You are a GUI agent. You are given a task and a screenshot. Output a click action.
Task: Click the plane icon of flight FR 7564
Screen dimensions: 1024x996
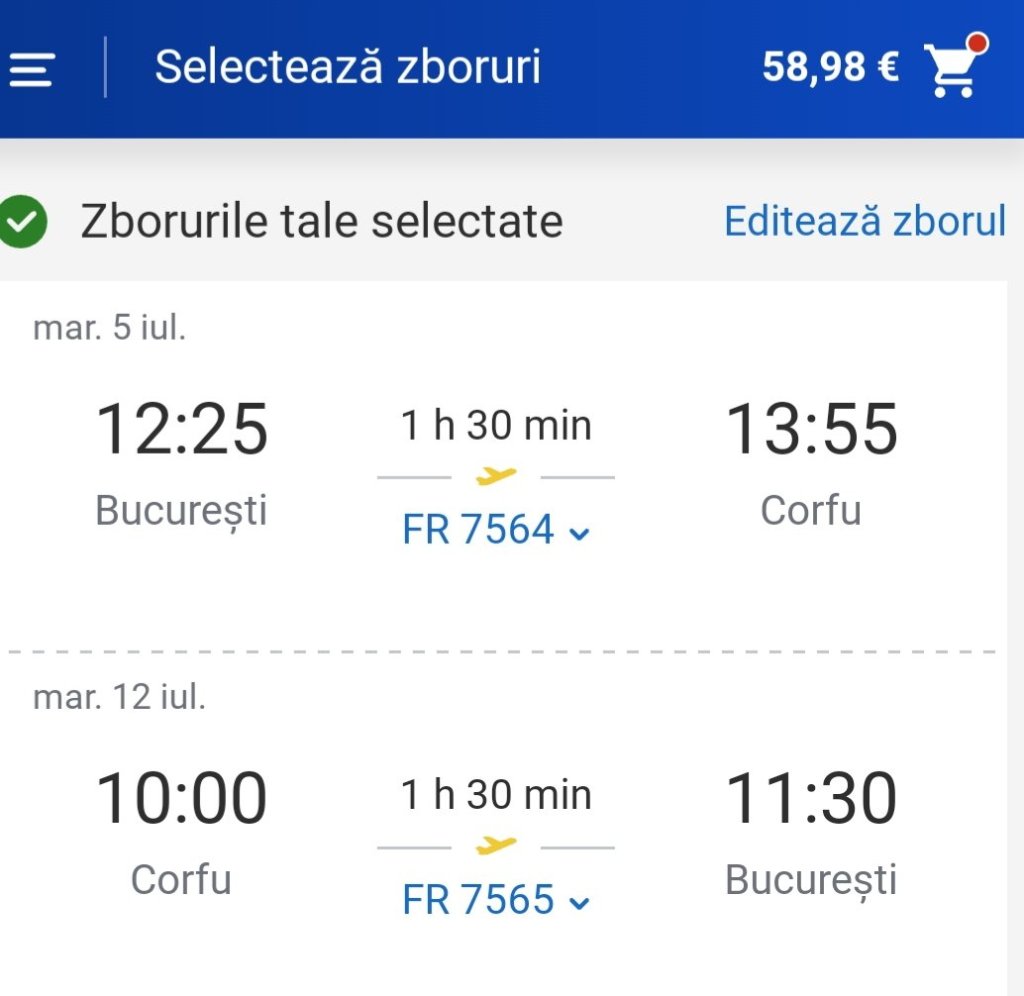pos(496,476)
